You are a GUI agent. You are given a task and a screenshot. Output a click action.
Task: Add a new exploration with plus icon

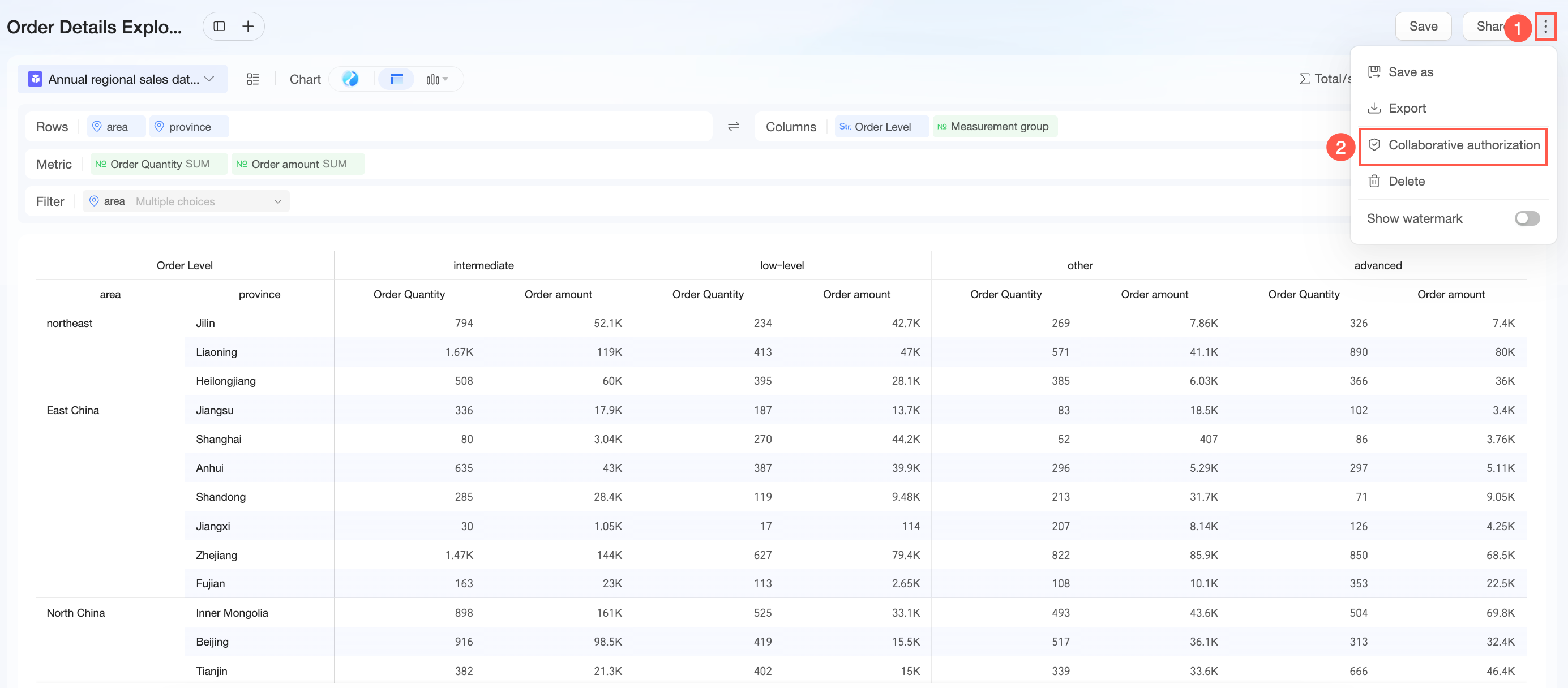(248, 26)
